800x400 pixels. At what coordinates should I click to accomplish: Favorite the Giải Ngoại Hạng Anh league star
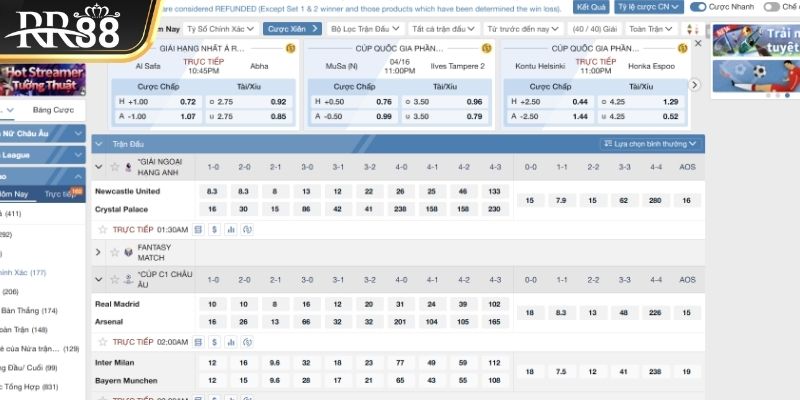[115, 167]
